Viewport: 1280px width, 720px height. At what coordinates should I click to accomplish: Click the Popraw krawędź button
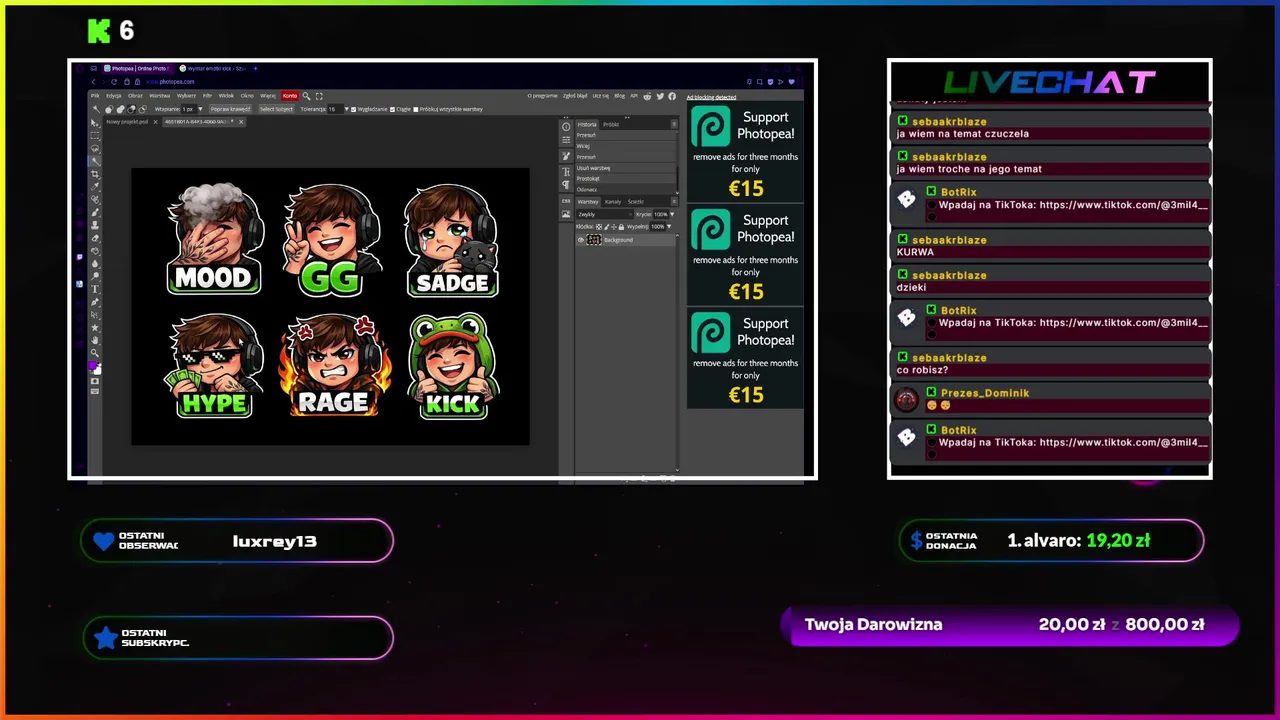[230, 109]
